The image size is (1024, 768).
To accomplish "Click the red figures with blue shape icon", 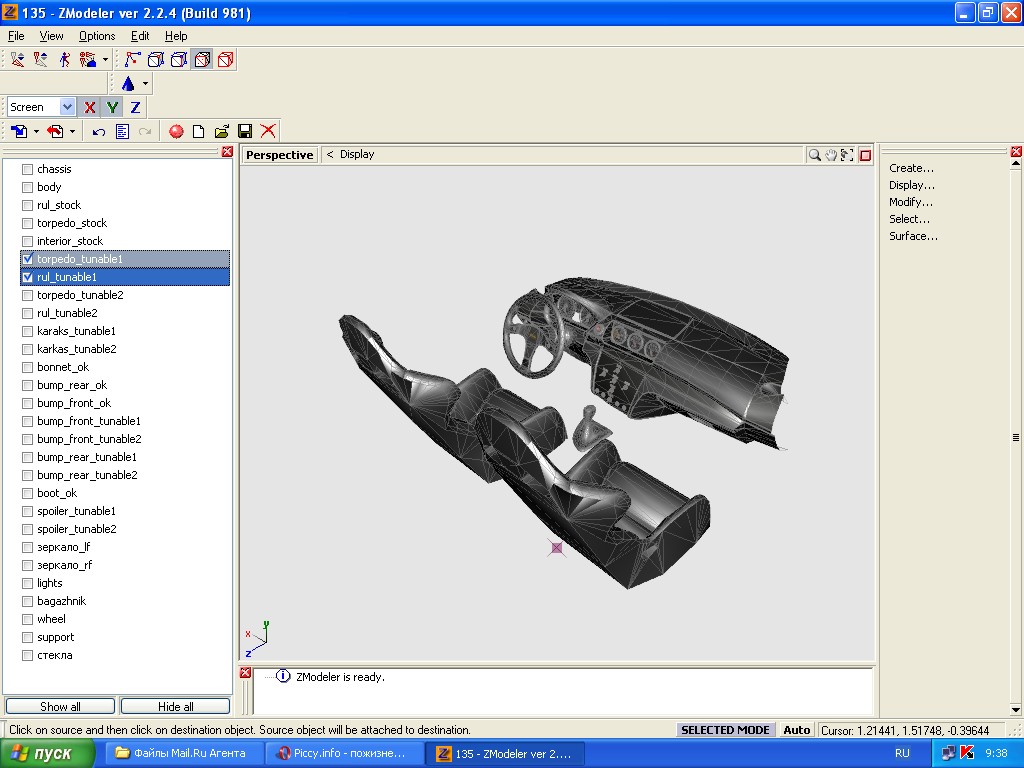I will pyautogui.click(x=88, y=59).
